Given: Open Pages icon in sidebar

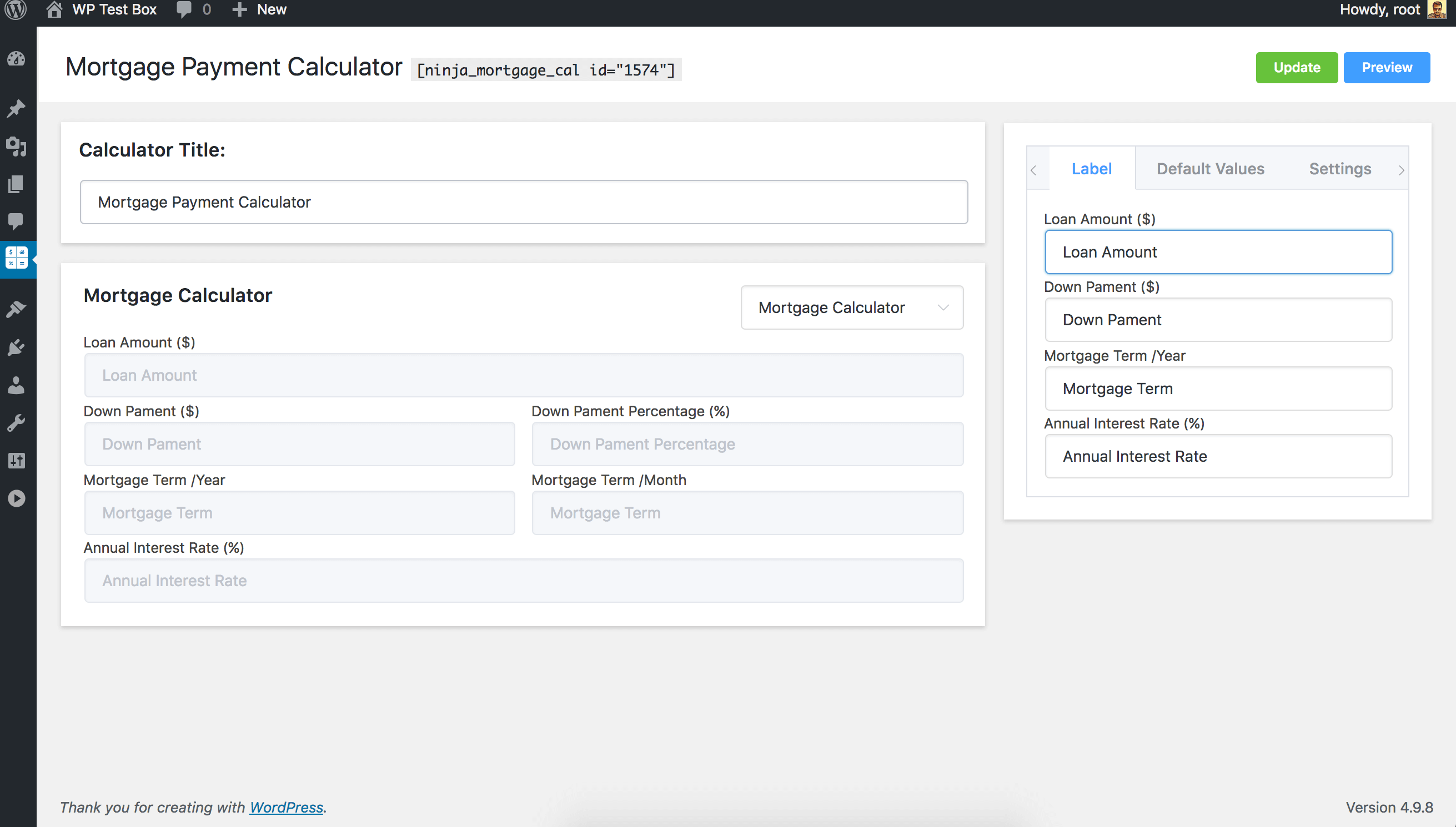Looking at the screenshot, I should pyautogui.click(x=16, y=184).
